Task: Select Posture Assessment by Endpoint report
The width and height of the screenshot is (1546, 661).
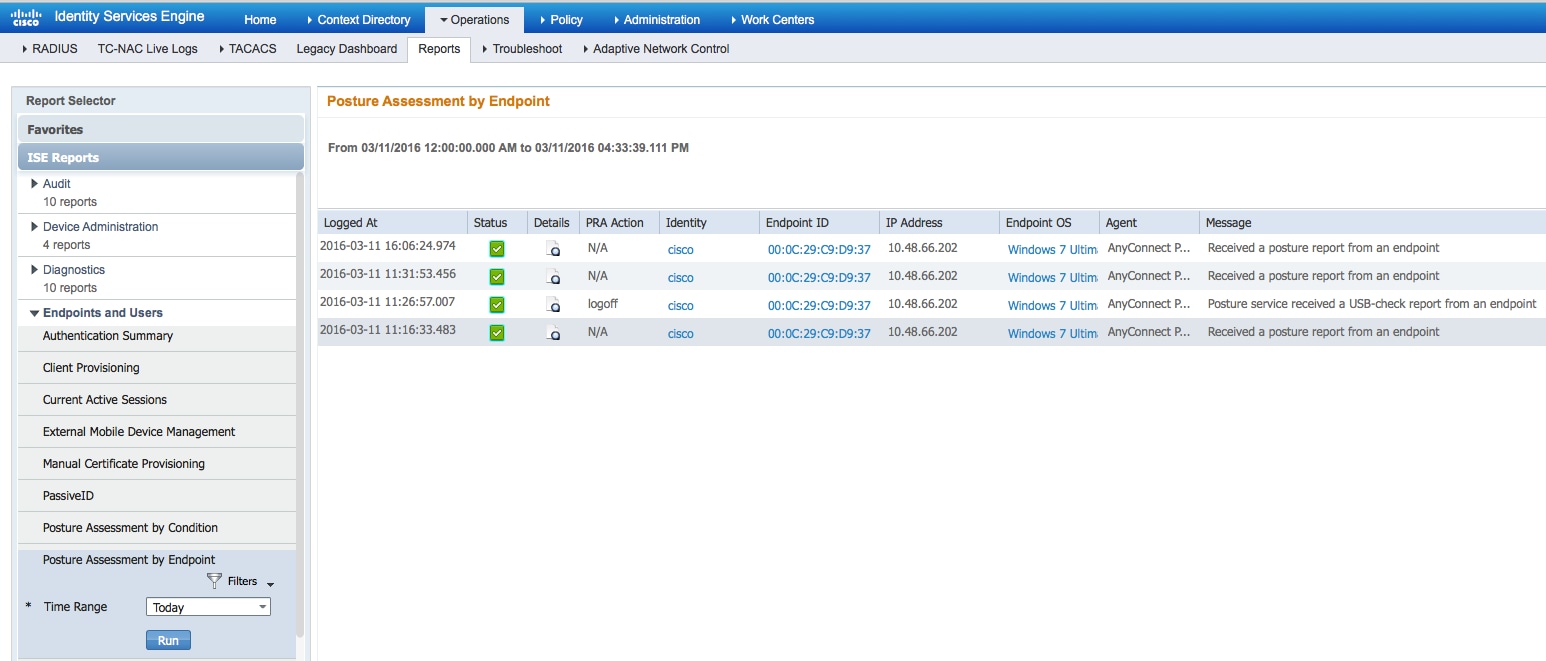Action: tap(129, 560)
